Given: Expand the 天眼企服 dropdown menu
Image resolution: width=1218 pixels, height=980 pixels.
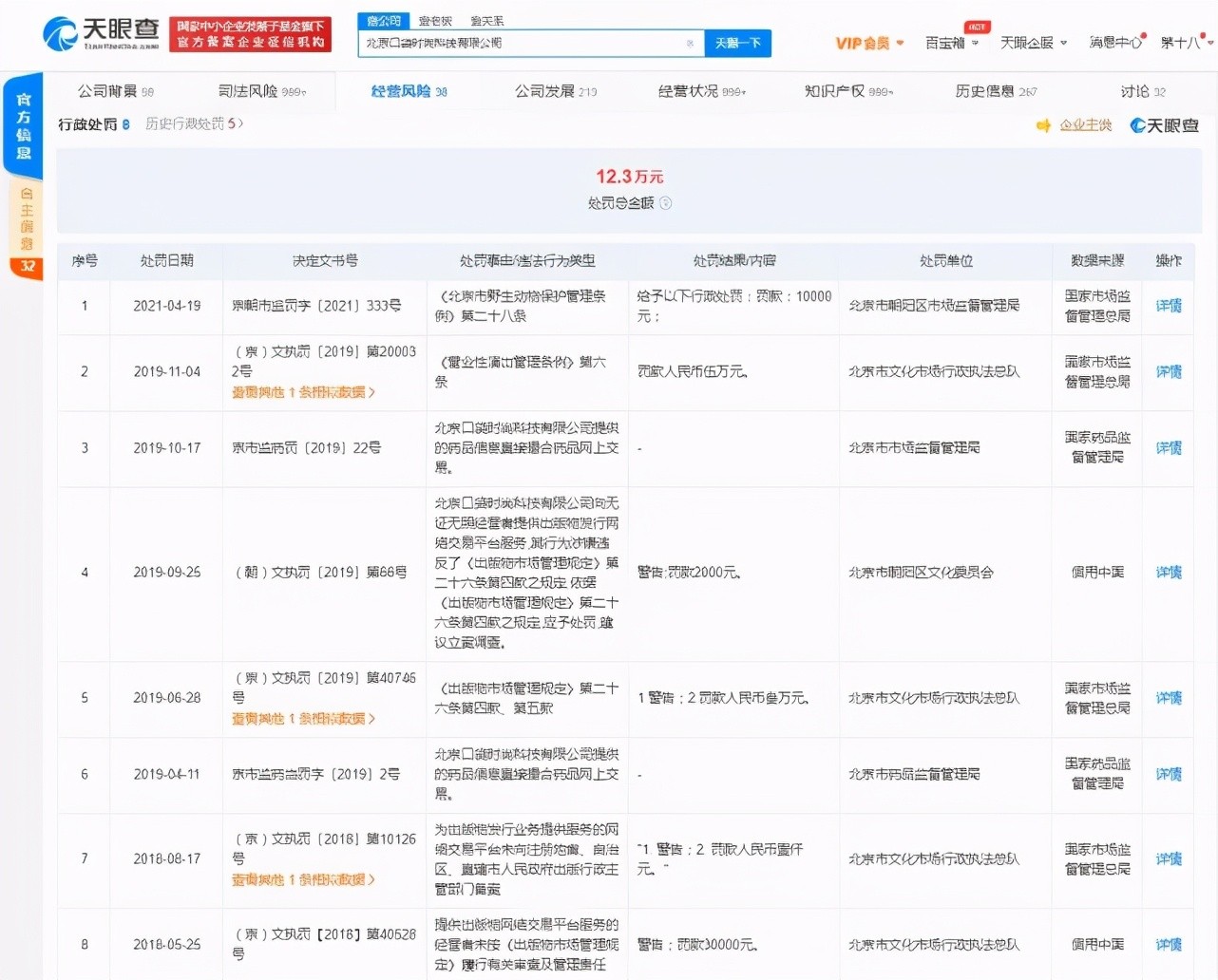Looking at the screenshot, I should point(1033,43).
